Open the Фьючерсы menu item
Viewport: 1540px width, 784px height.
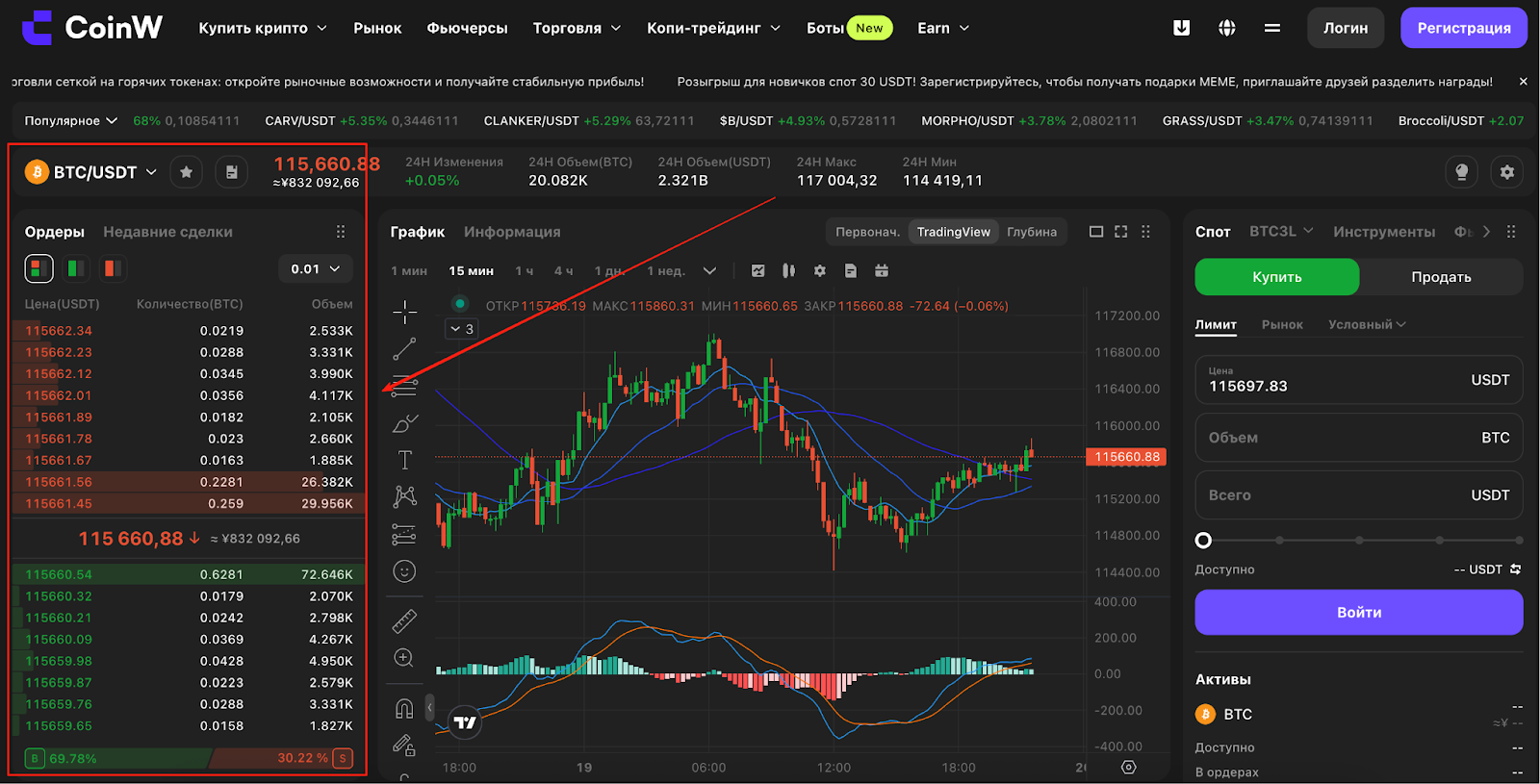(x=467, y=28)
